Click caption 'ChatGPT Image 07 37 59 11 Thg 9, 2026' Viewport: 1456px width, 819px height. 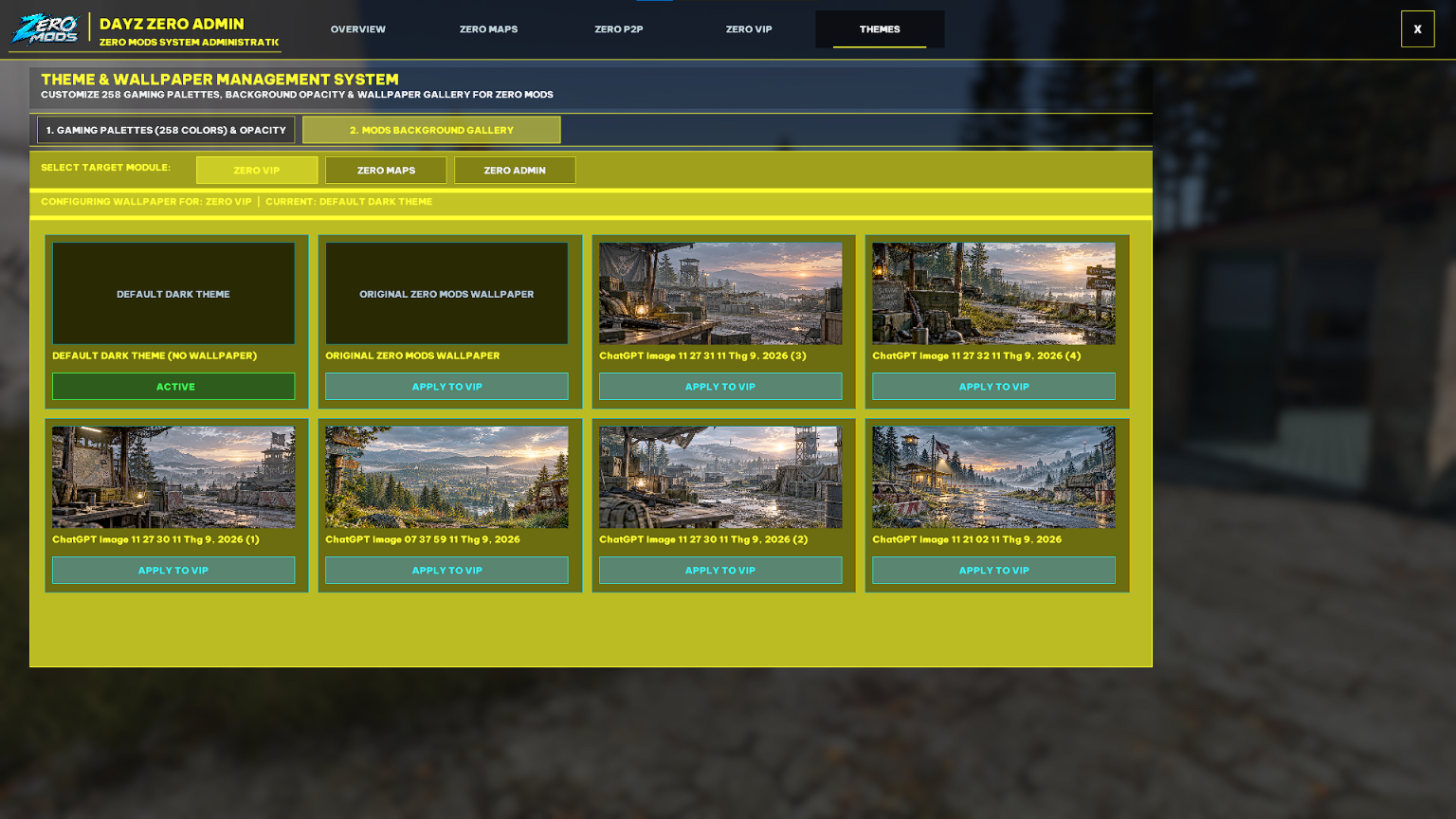pos(423,539)
